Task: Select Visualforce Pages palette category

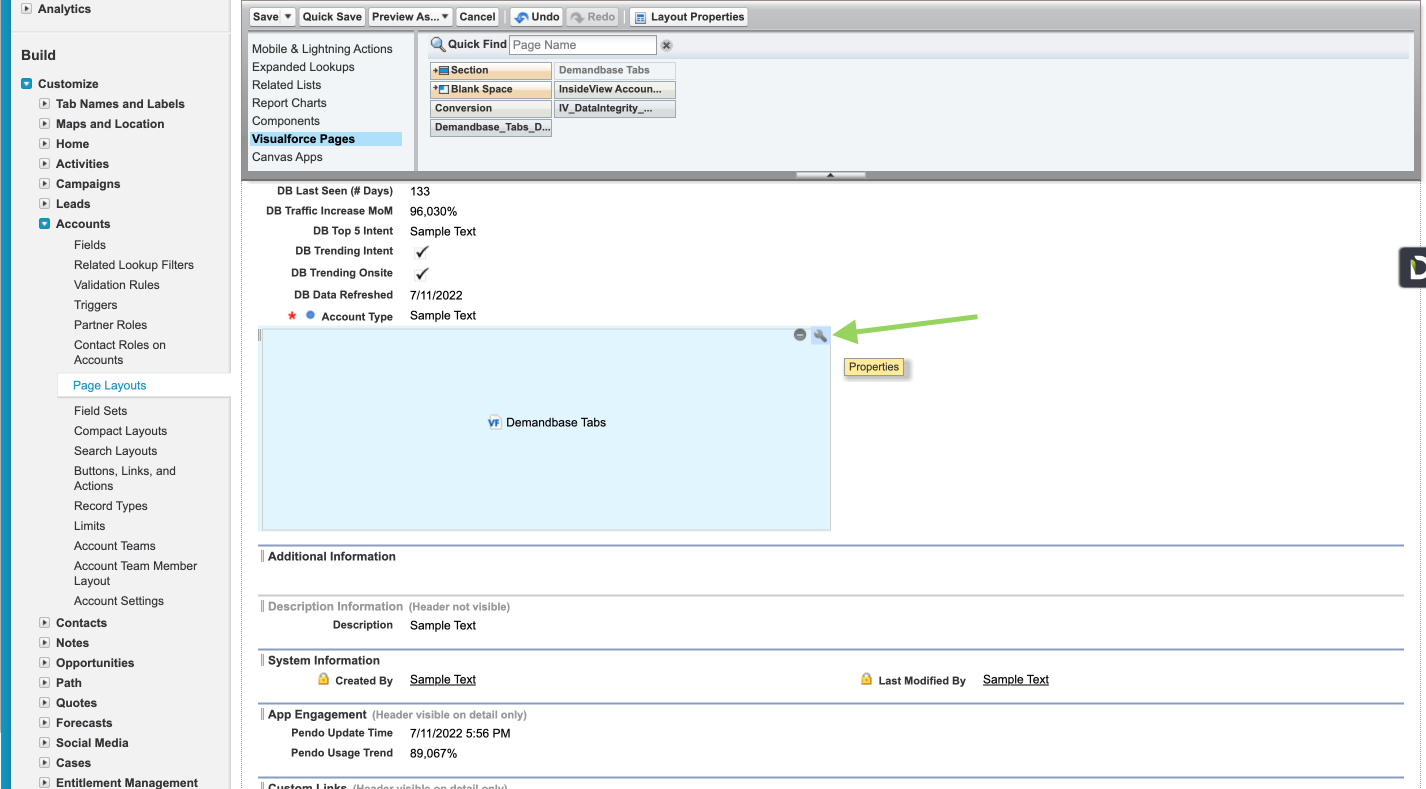Action: [325, 139]
